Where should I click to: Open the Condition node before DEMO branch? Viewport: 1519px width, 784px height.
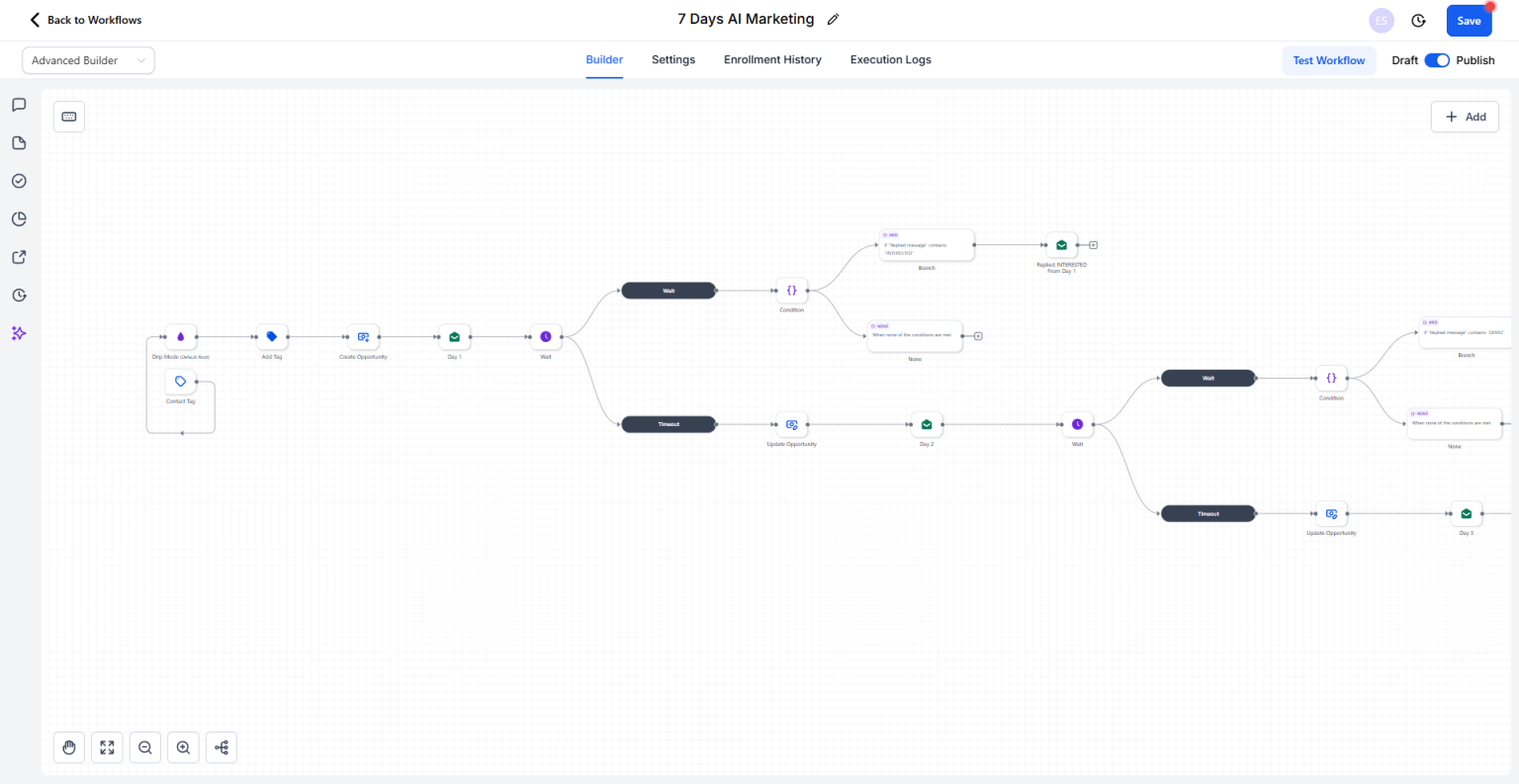tap(1331, 378)
